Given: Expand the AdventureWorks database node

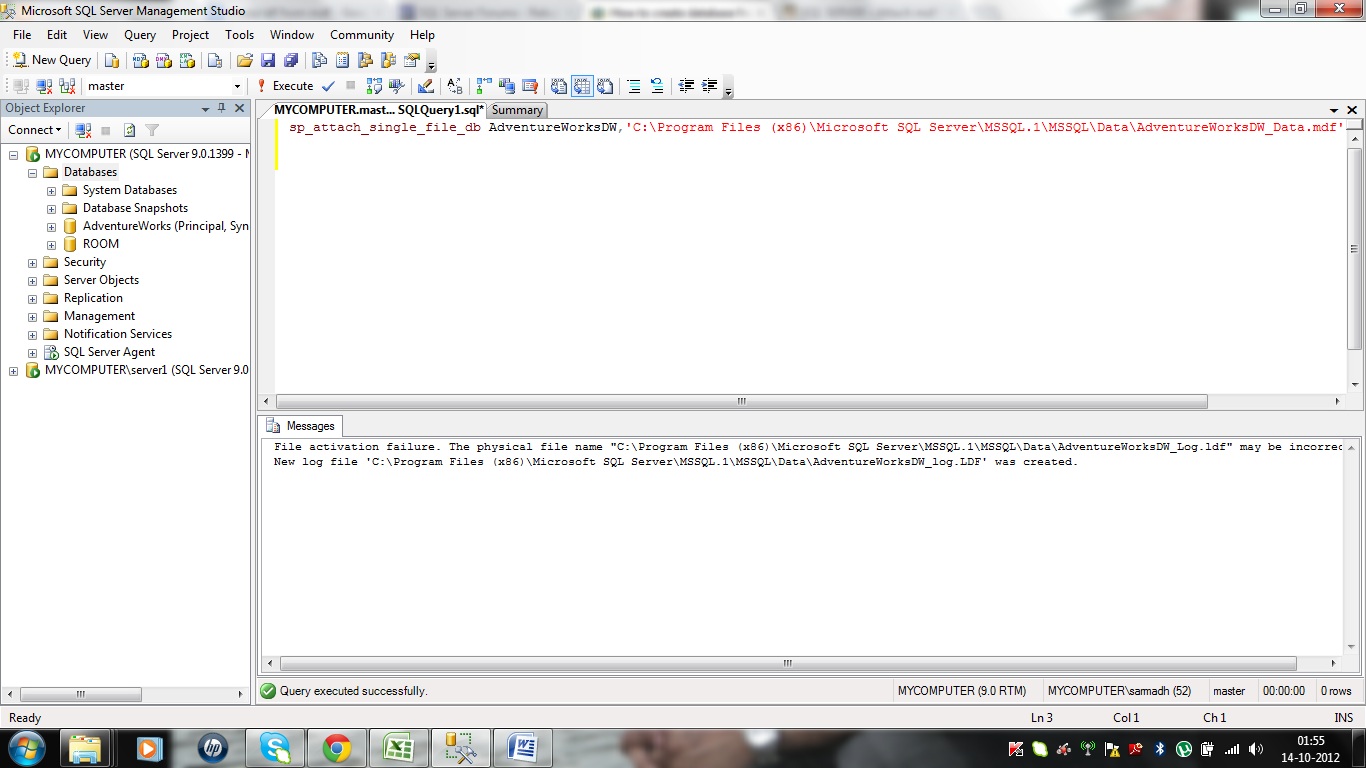Looking at the screenshot, I should click(51, 226).
